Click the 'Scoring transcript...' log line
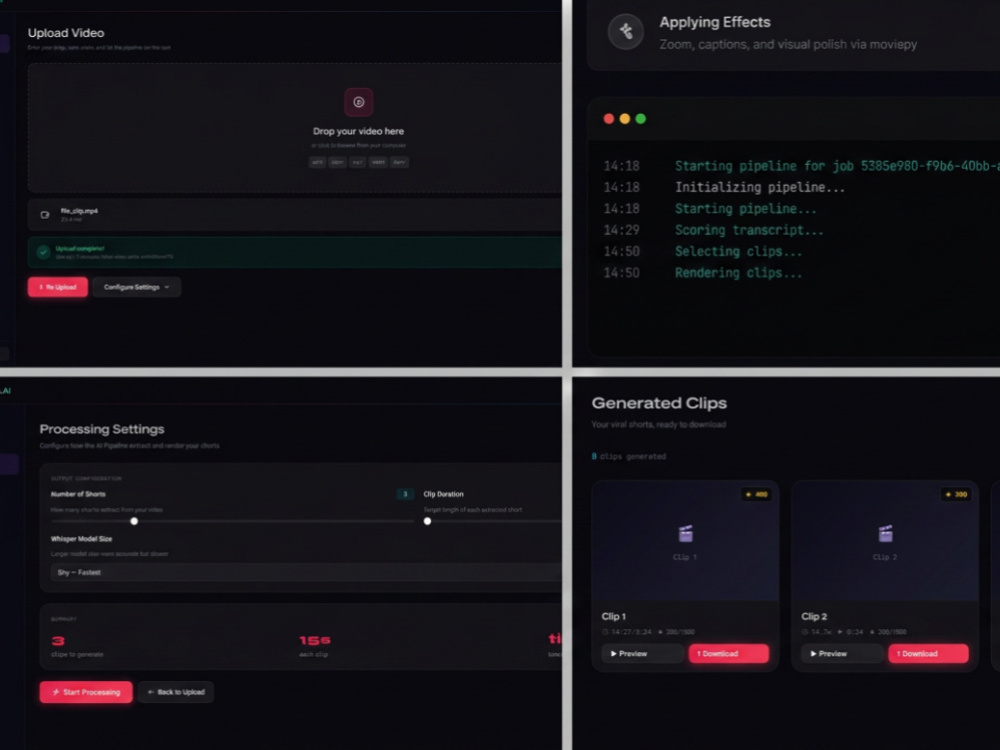 click(x=749, y=230)
